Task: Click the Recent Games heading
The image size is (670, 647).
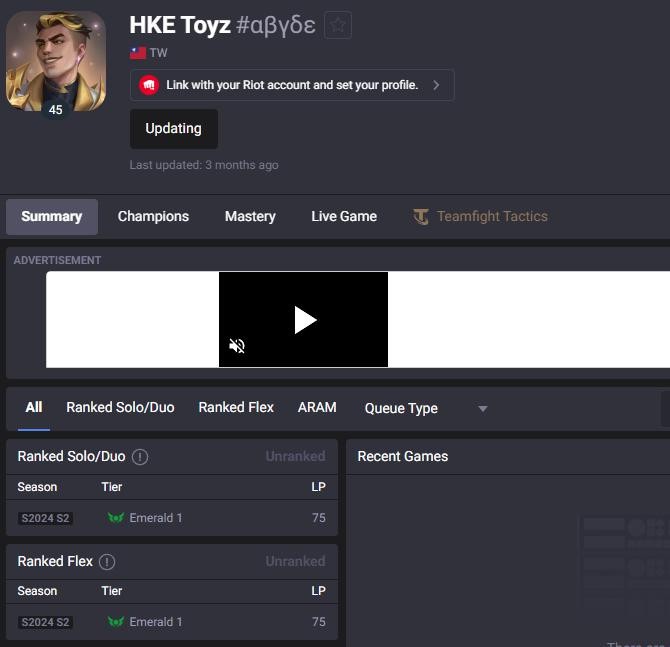Action: point(403,456)
